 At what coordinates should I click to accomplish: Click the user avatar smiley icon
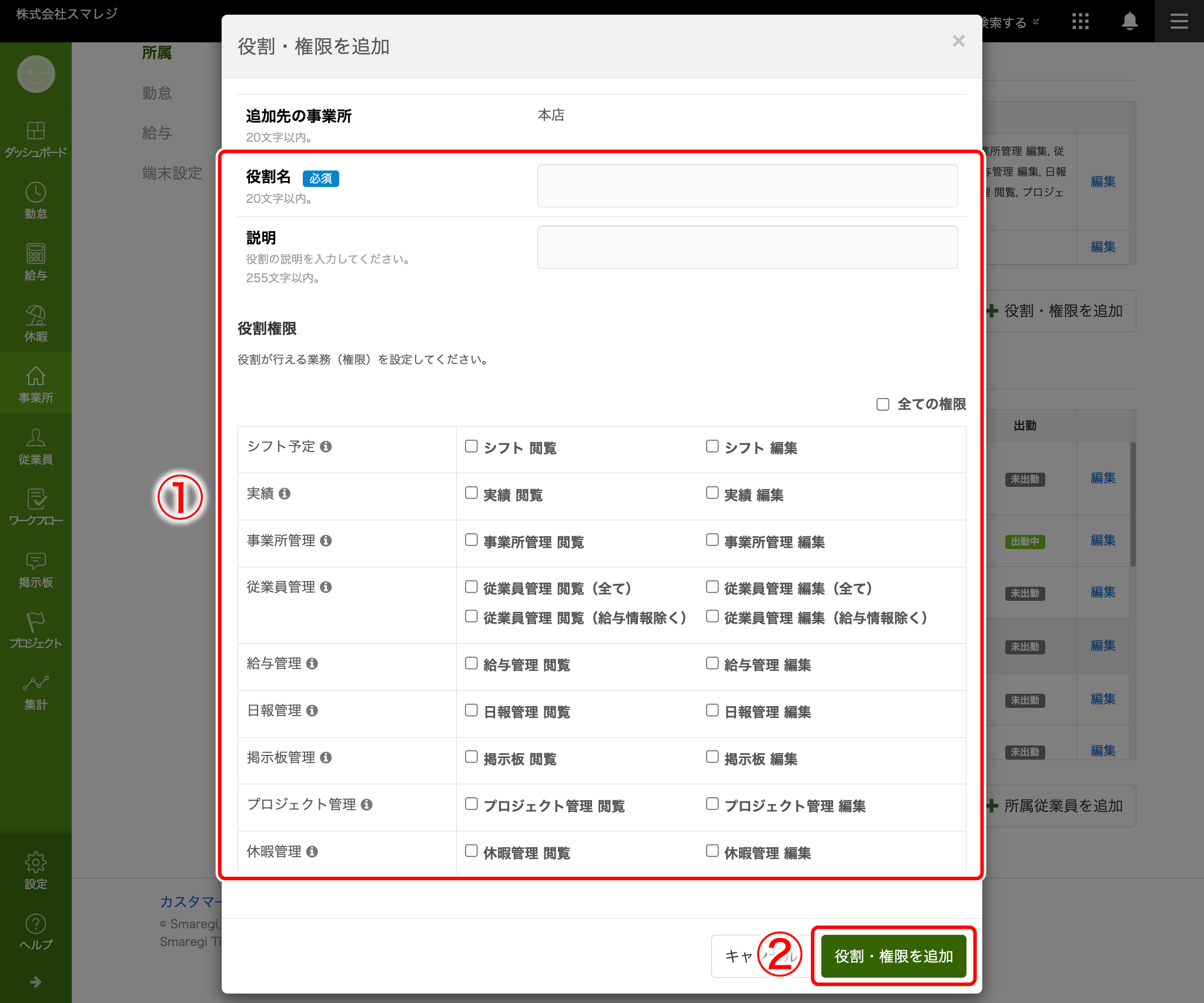click(36, 74)
